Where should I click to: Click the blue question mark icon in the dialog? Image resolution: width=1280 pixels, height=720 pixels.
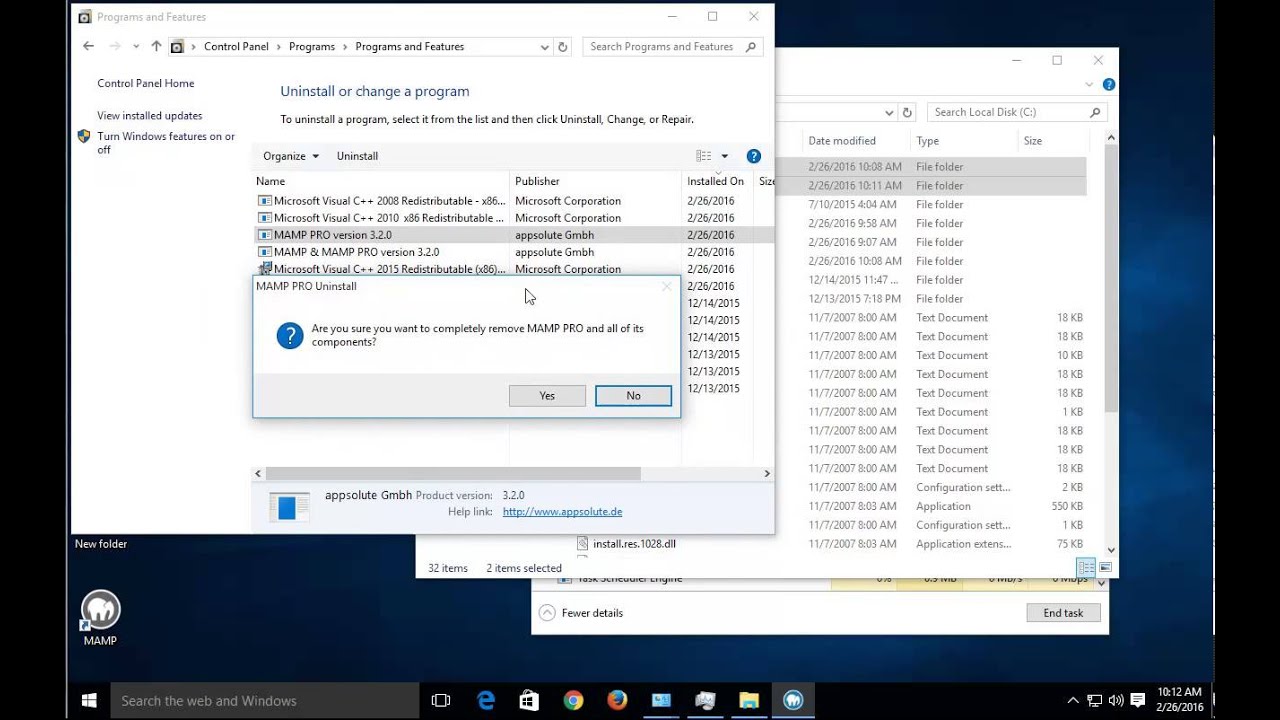pyautogui.click(x=290, y=336)
